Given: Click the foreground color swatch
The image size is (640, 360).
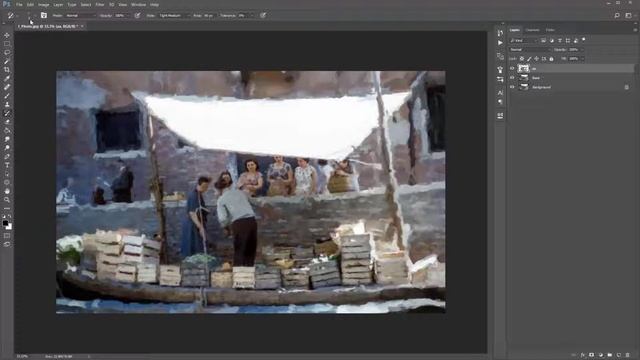Looking at the screenshot, I should [x=5, y=223].
